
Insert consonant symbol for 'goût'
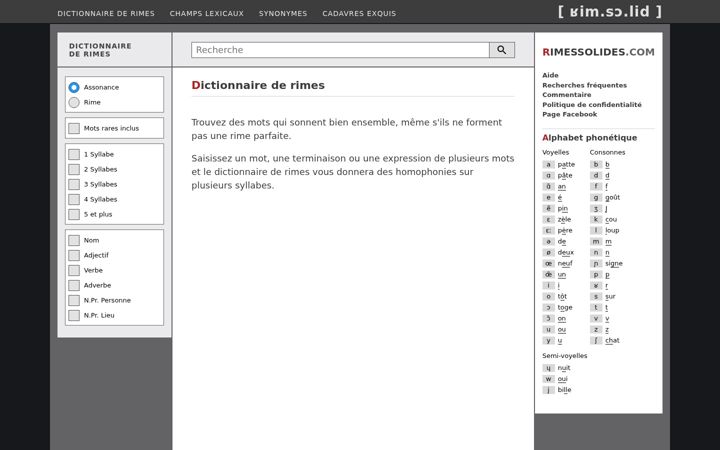pyautogui.click(x=596, y=197)
